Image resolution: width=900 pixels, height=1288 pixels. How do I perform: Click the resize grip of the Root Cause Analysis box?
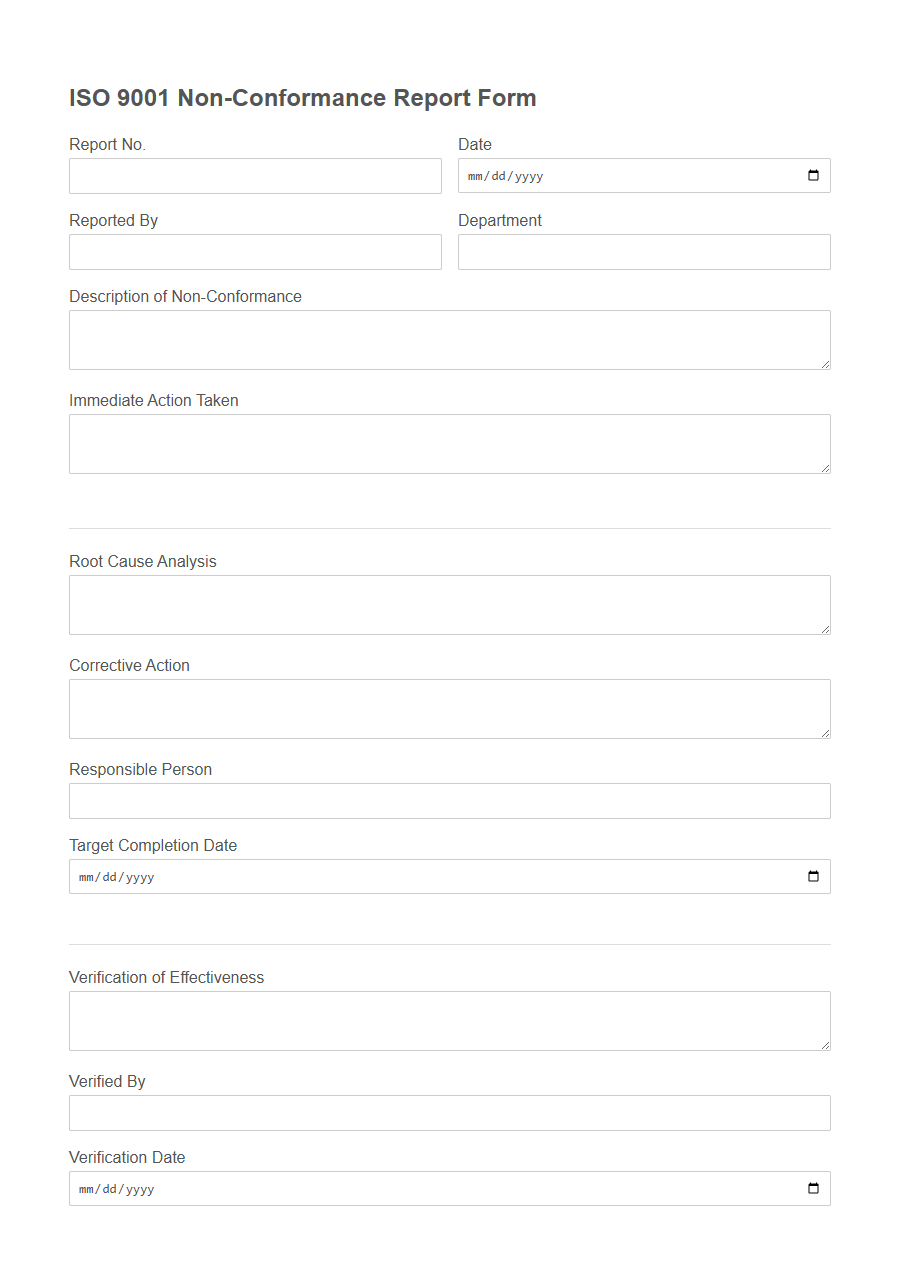pos(826,628)
